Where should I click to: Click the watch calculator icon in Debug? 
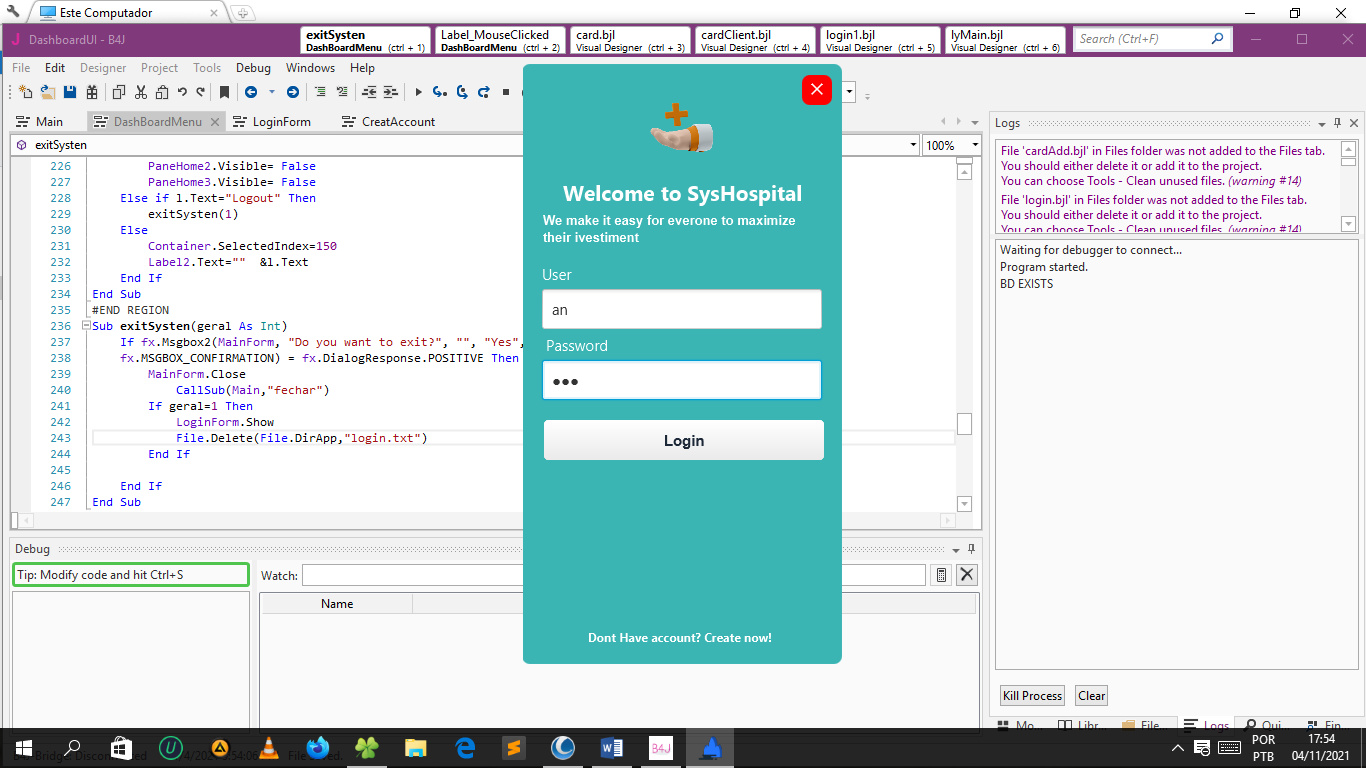[941, 574]
